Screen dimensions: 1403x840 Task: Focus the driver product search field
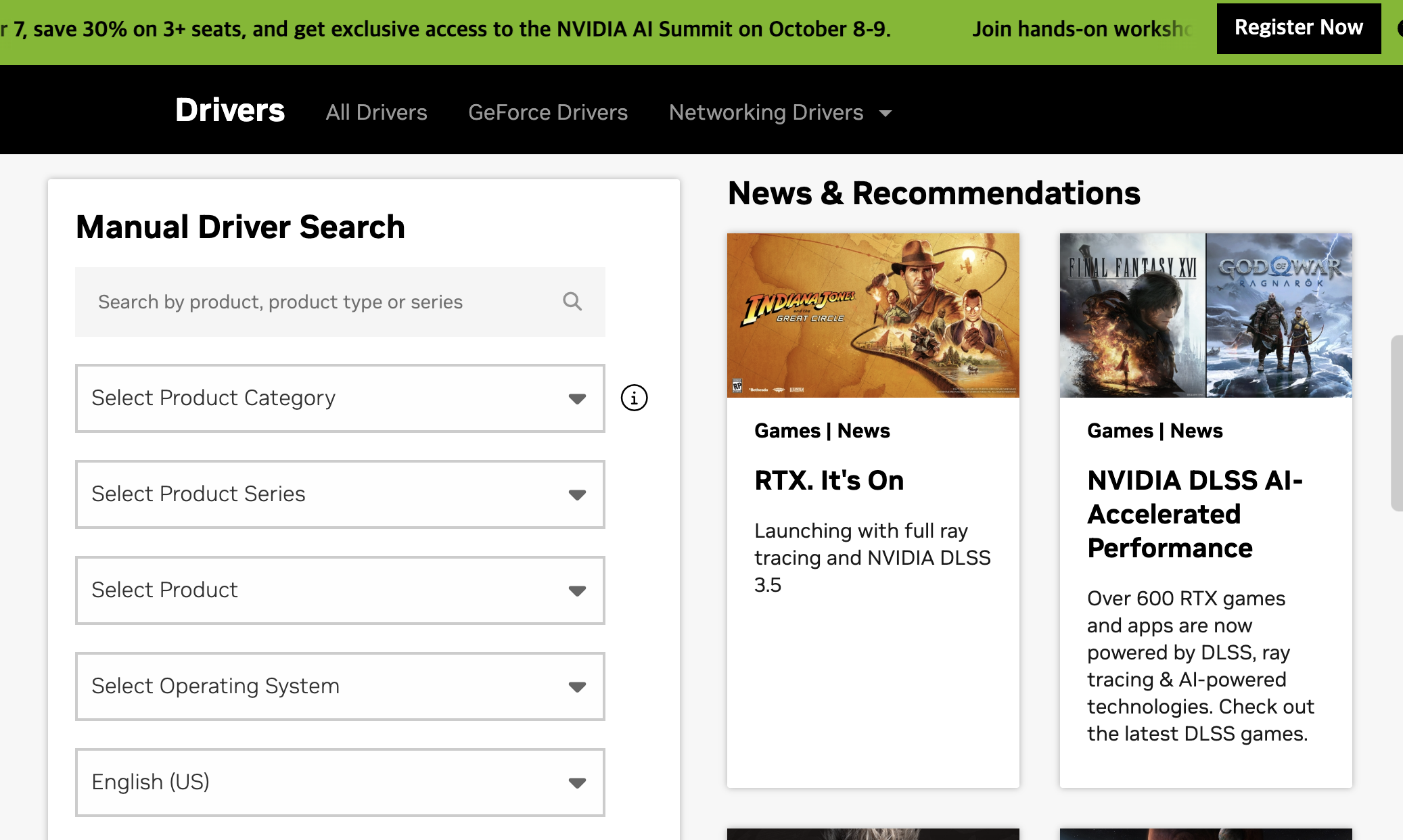coord(318,302)
